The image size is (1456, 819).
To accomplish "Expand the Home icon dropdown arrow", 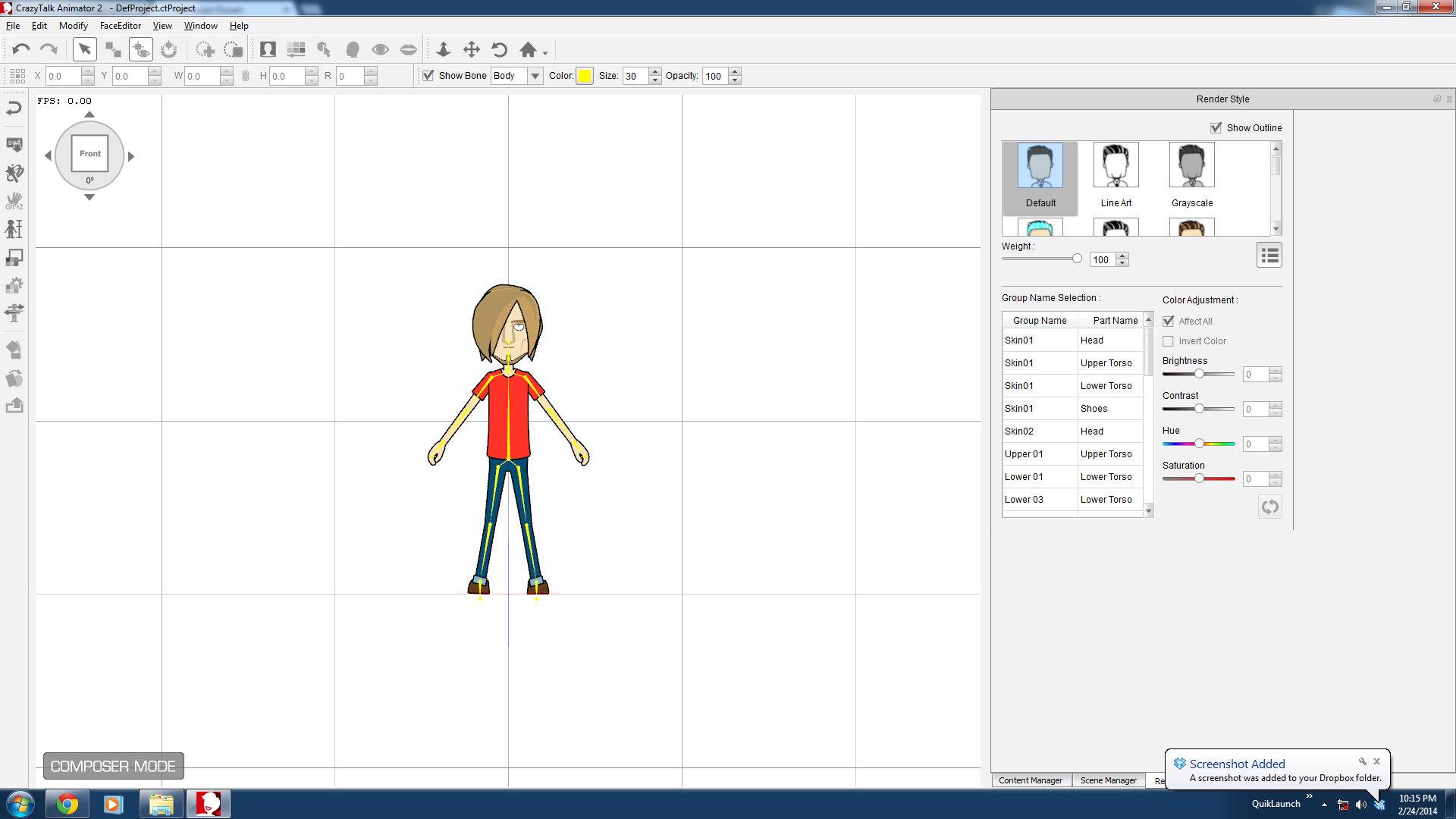I will [x=545, y=53].
